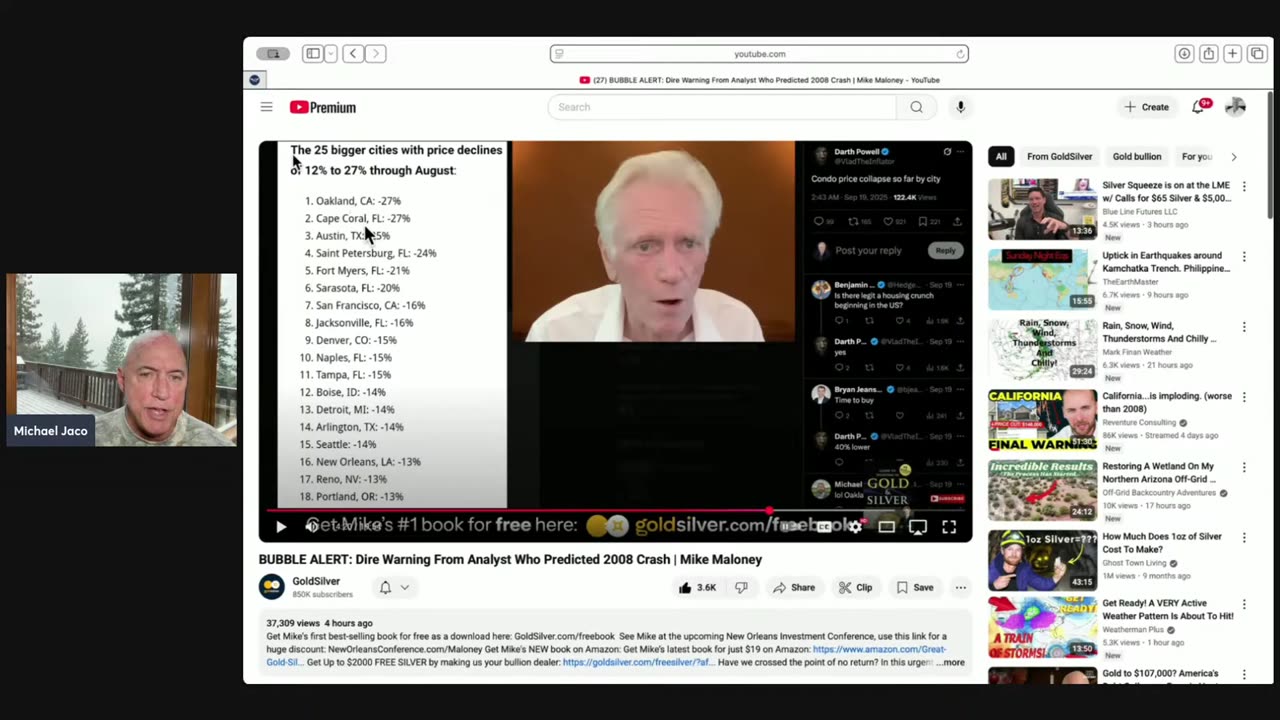This screenshot has height=720, width=1280.
Task: Open the YouTube guide hamburger menu
Action: 266,107
